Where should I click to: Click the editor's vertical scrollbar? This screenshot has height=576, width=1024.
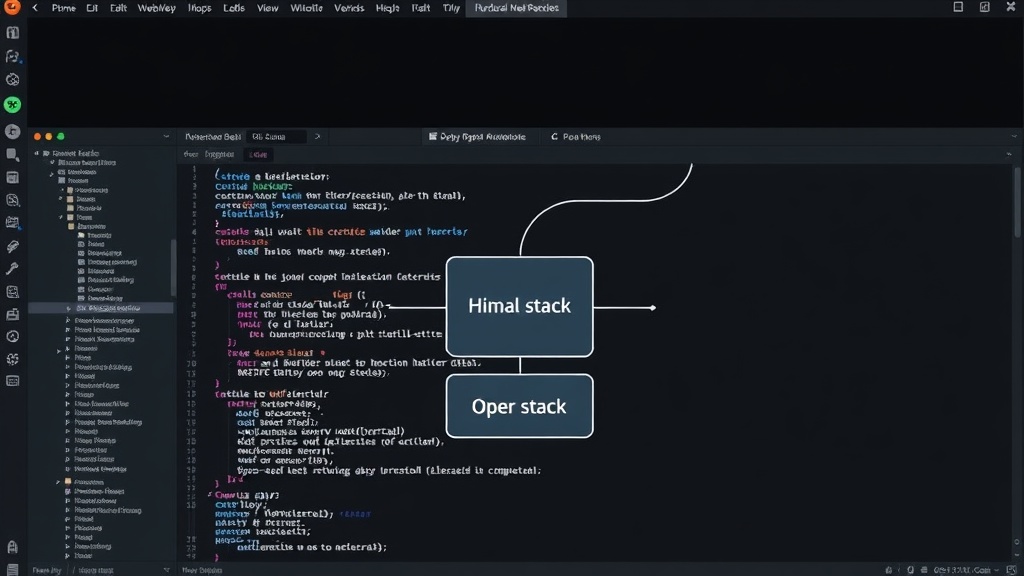[x=1017, y=203]
